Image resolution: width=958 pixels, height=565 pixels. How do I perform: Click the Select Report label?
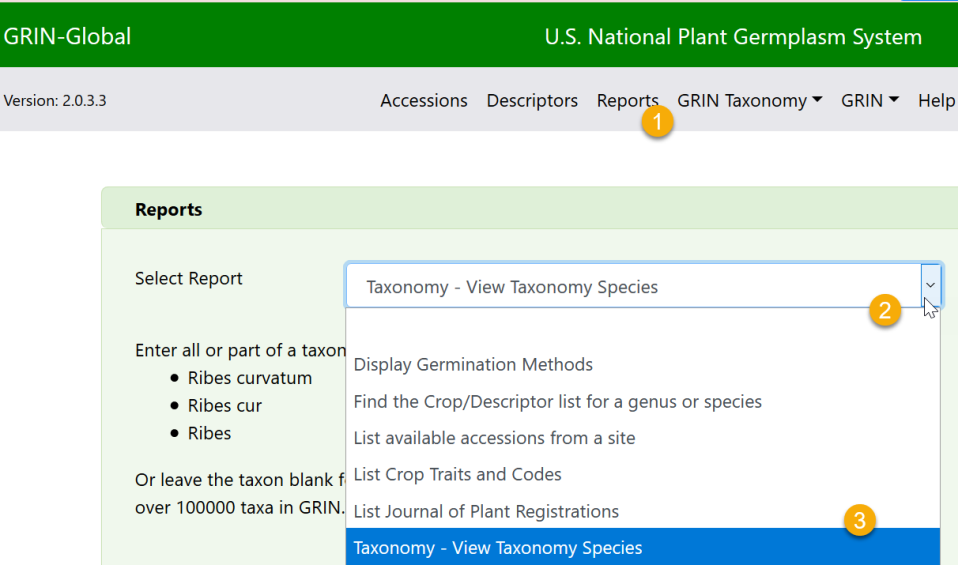pos(188,278)
